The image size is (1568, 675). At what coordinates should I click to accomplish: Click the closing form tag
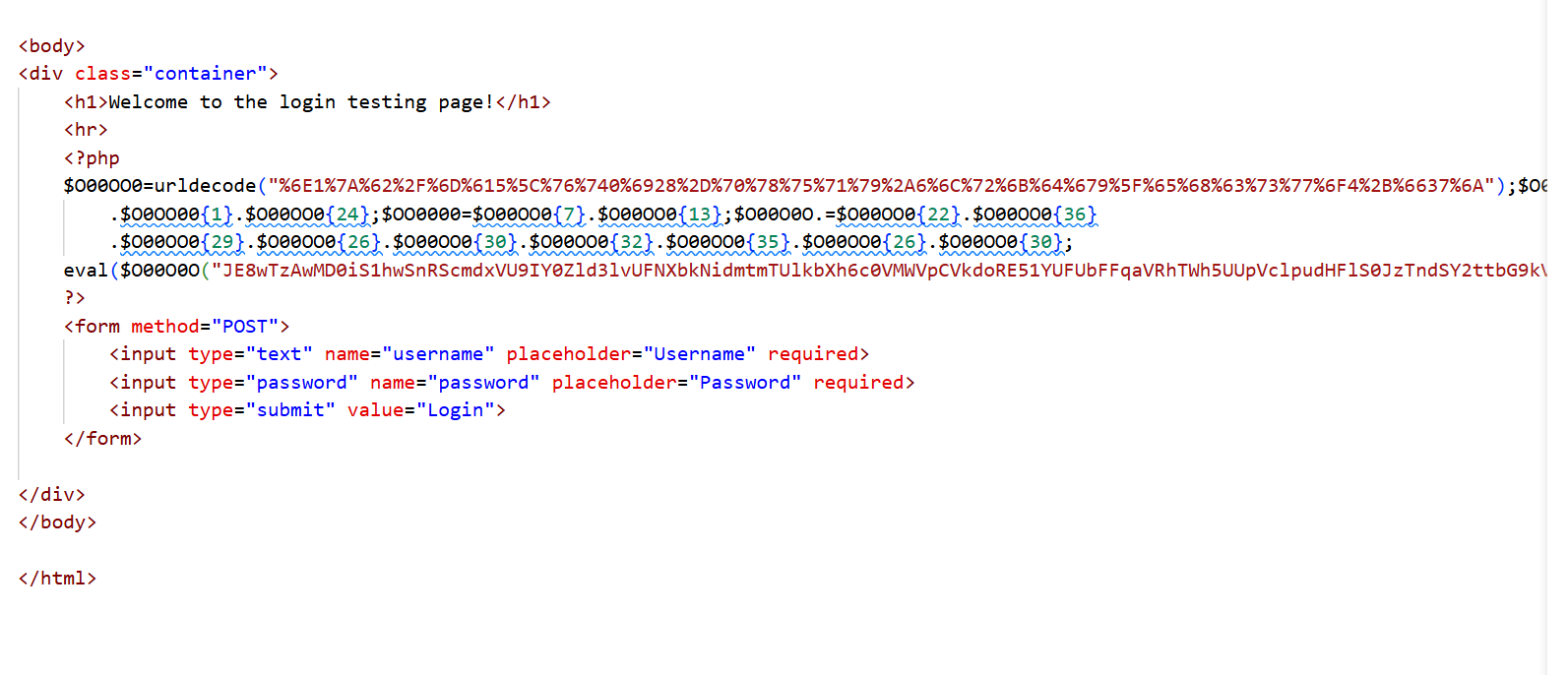click(x=103, y=439)
